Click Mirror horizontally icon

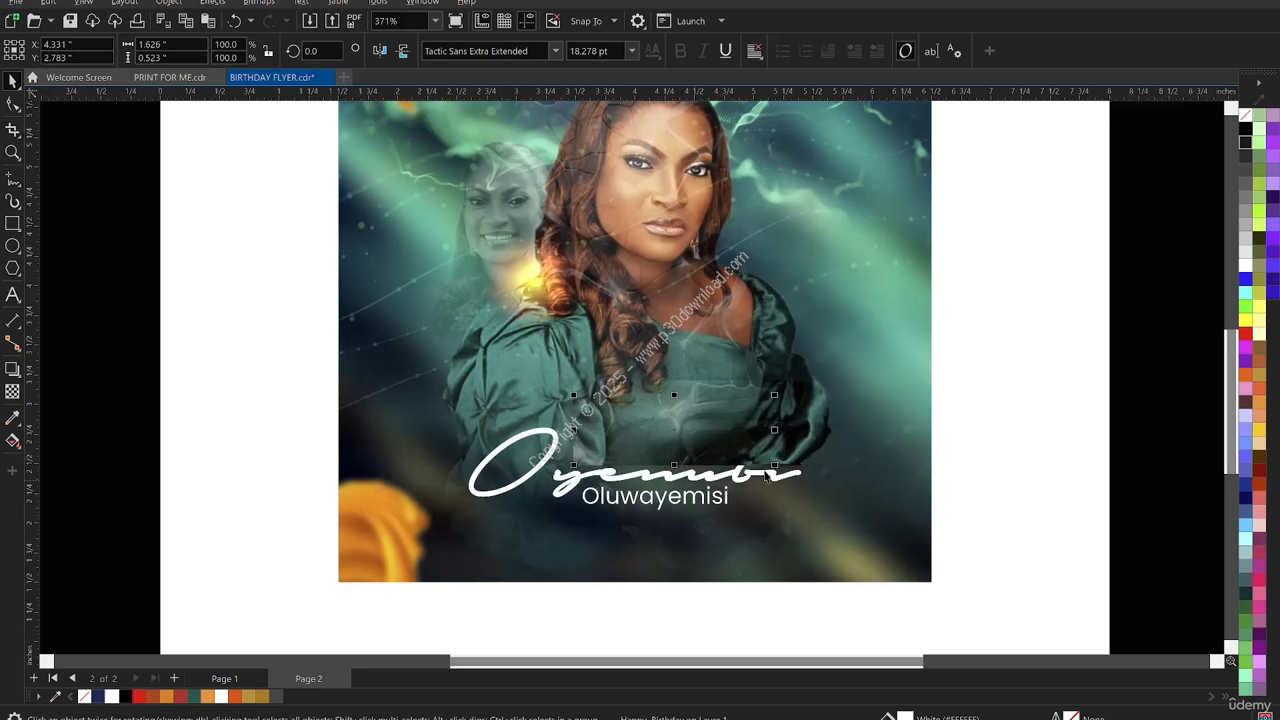coord(380,51)
